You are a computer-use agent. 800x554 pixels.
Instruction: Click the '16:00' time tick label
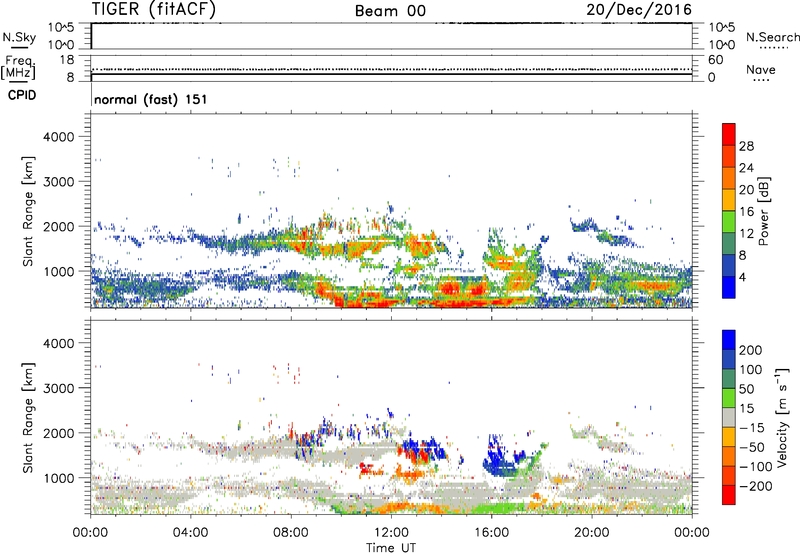491,533
